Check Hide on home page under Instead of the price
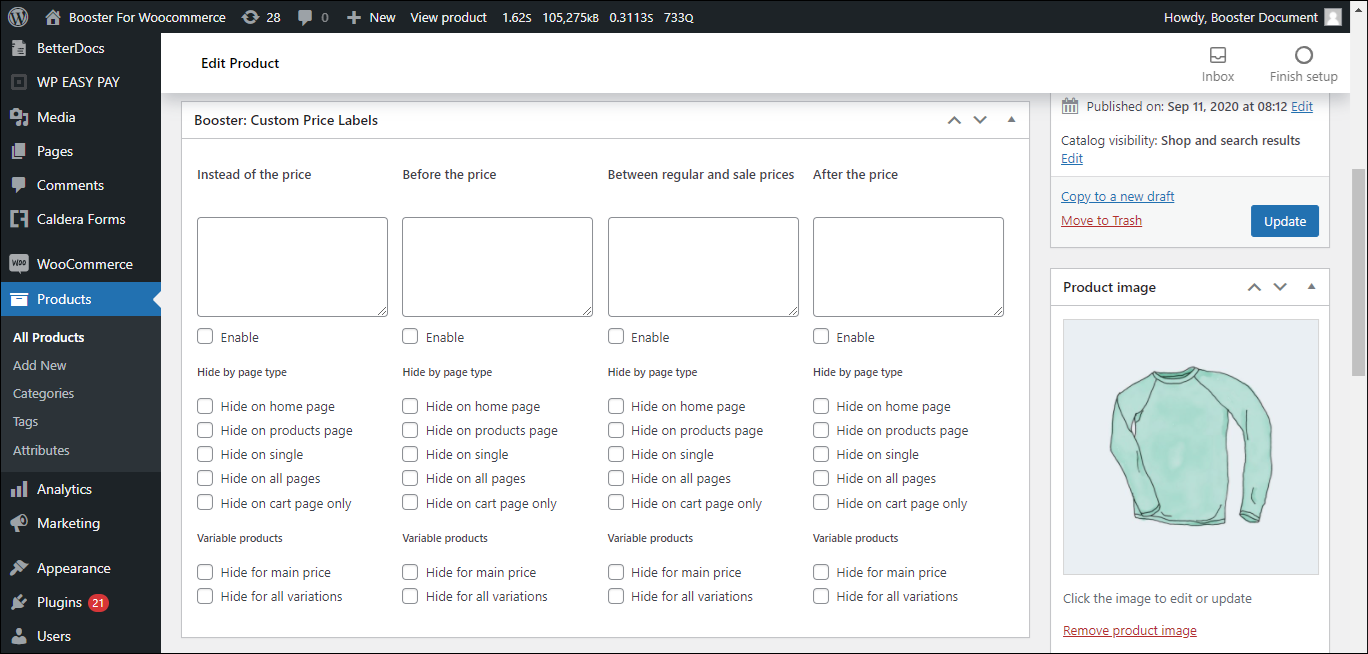Screen dimensions: 1368x654 [x=205, y=406]
